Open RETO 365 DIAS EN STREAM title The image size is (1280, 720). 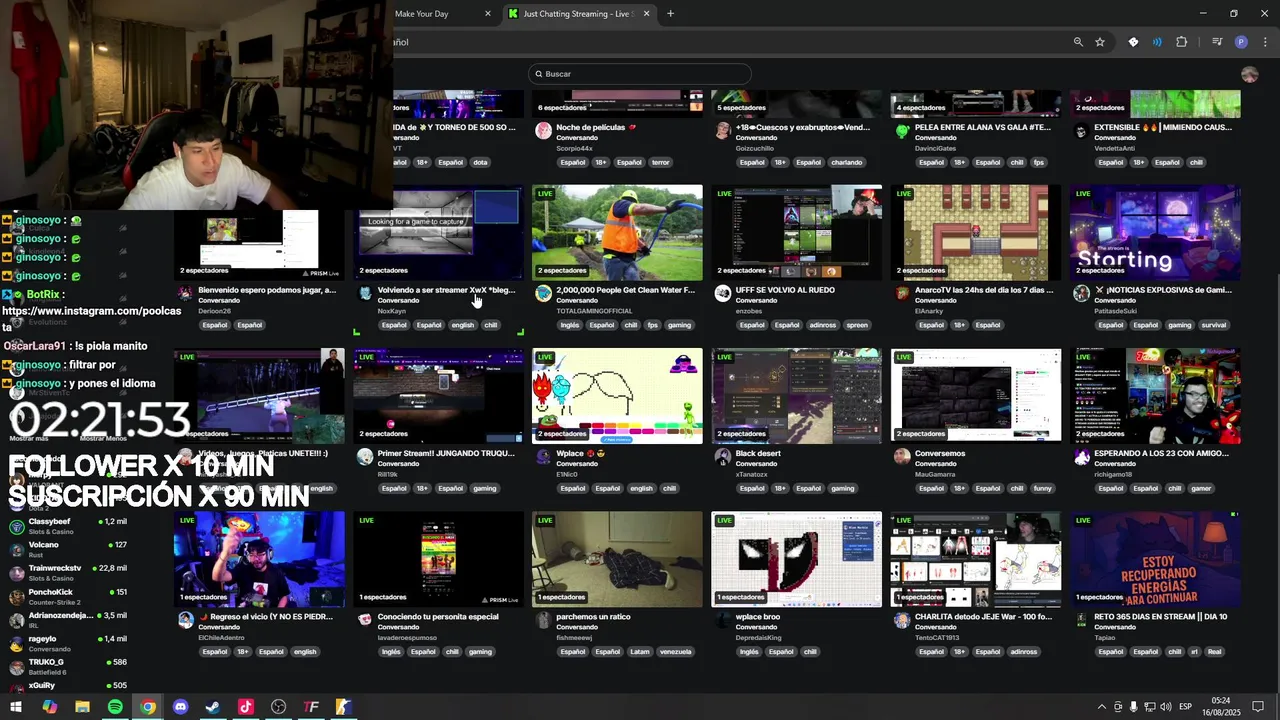pyautogui.click(x=1160, y=617)
